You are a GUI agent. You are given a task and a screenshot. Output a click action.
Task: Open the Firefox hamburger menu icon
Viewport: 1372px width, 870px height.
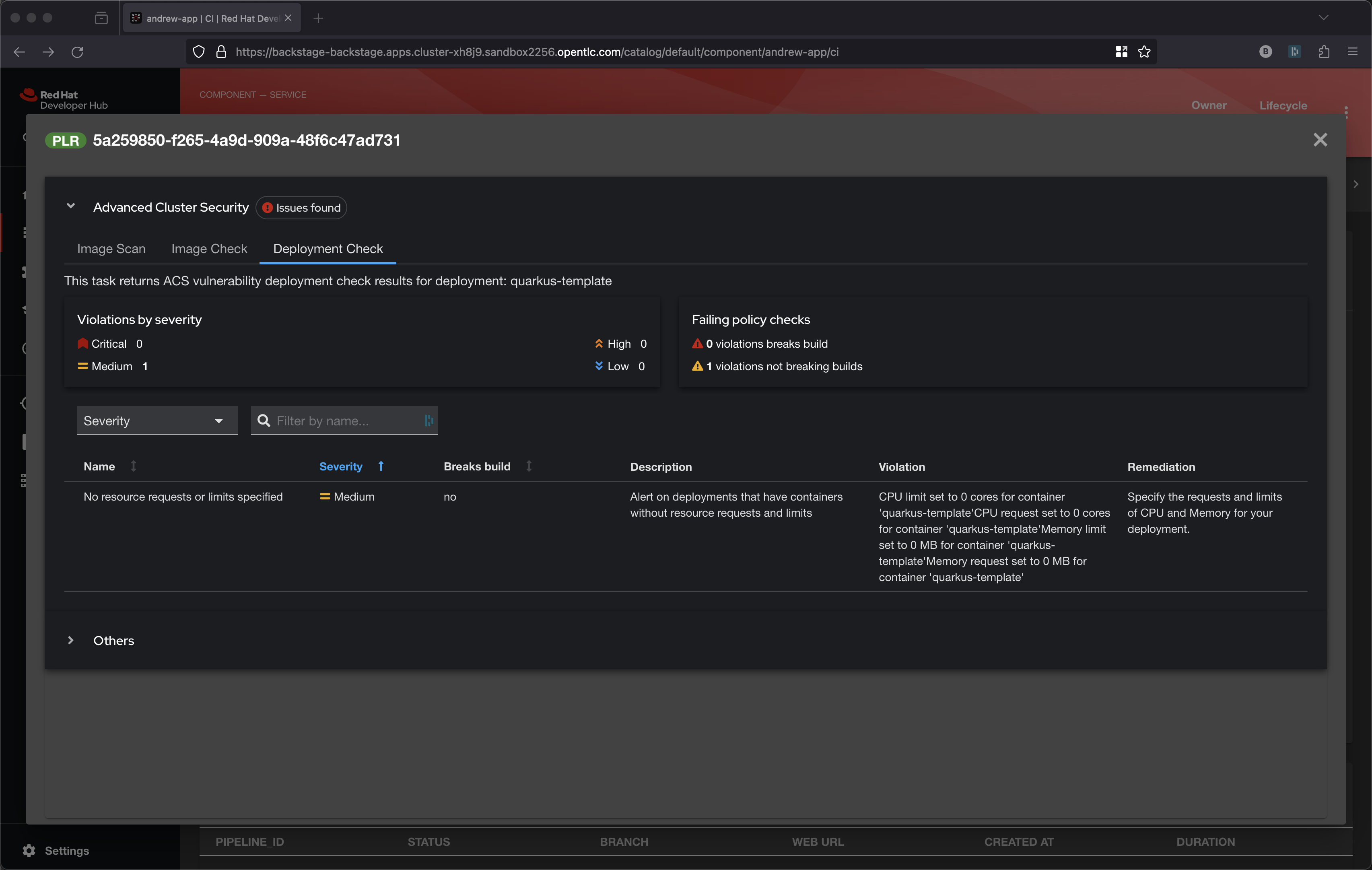[1353, 52]
